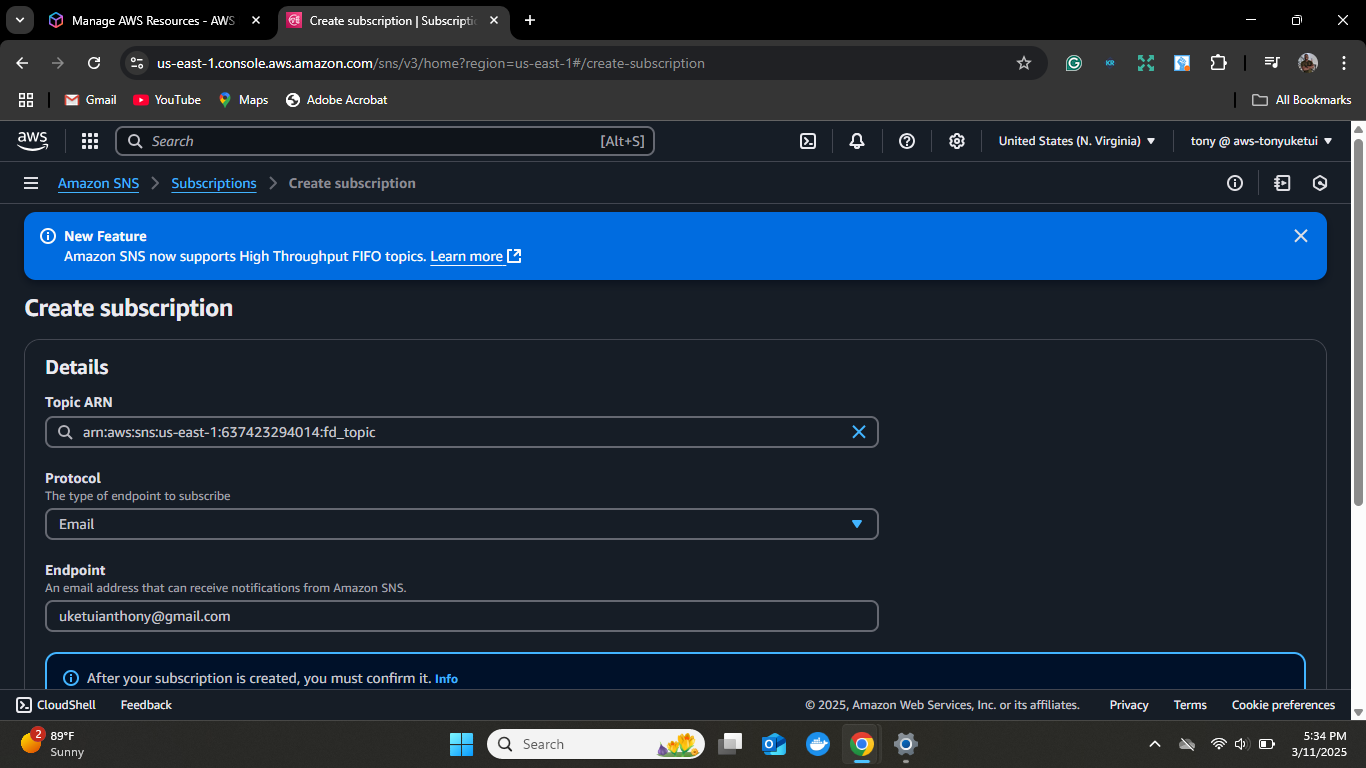Open the All Bookmarks folder
Screen dimensions: 1366x768
1302,100
